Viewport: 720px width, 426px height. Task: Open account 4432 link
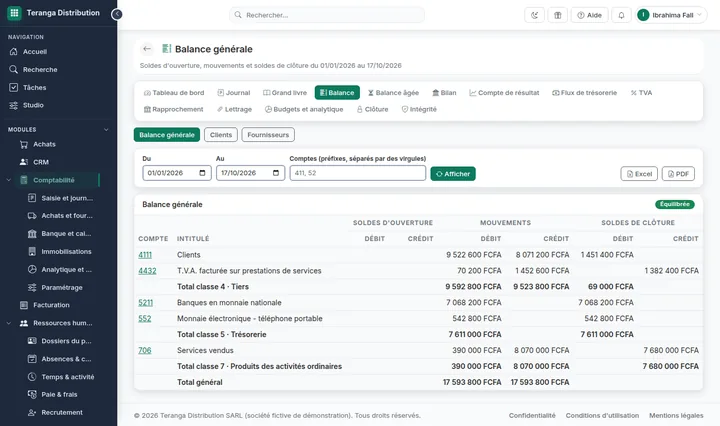tap(147, 271)
